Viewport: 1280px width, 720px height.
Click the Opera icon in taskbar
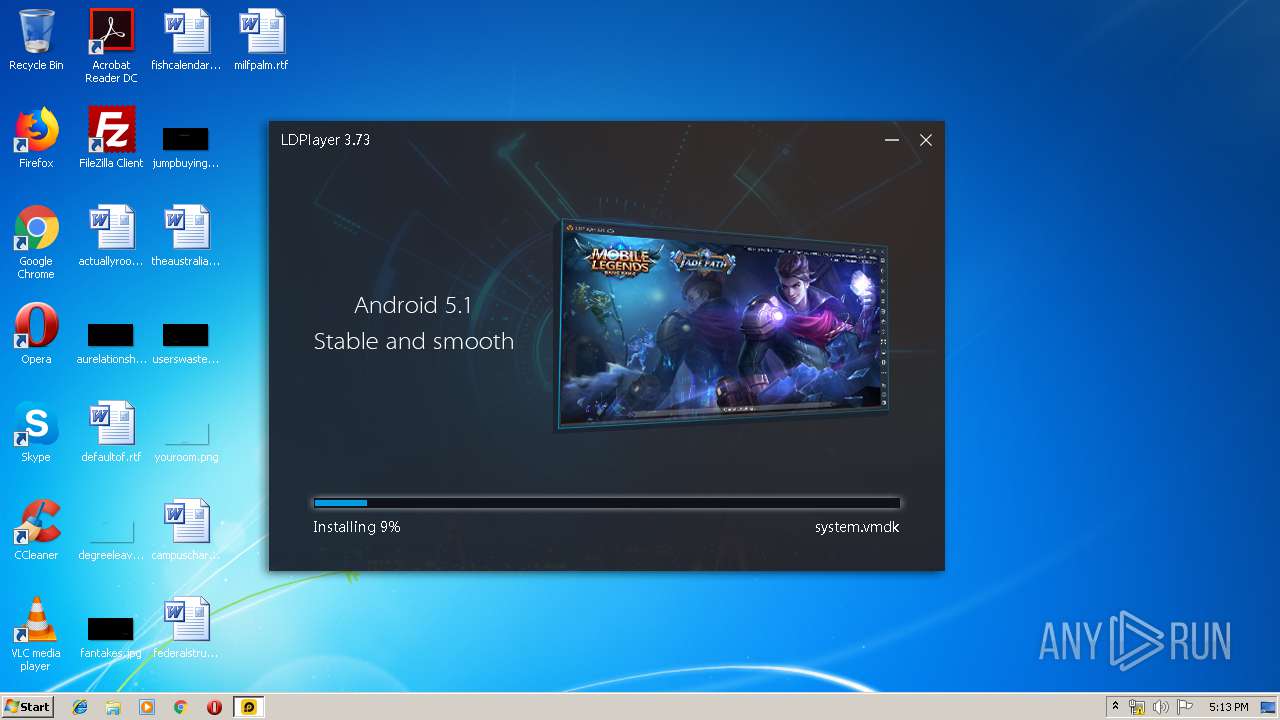pos(214,707)
